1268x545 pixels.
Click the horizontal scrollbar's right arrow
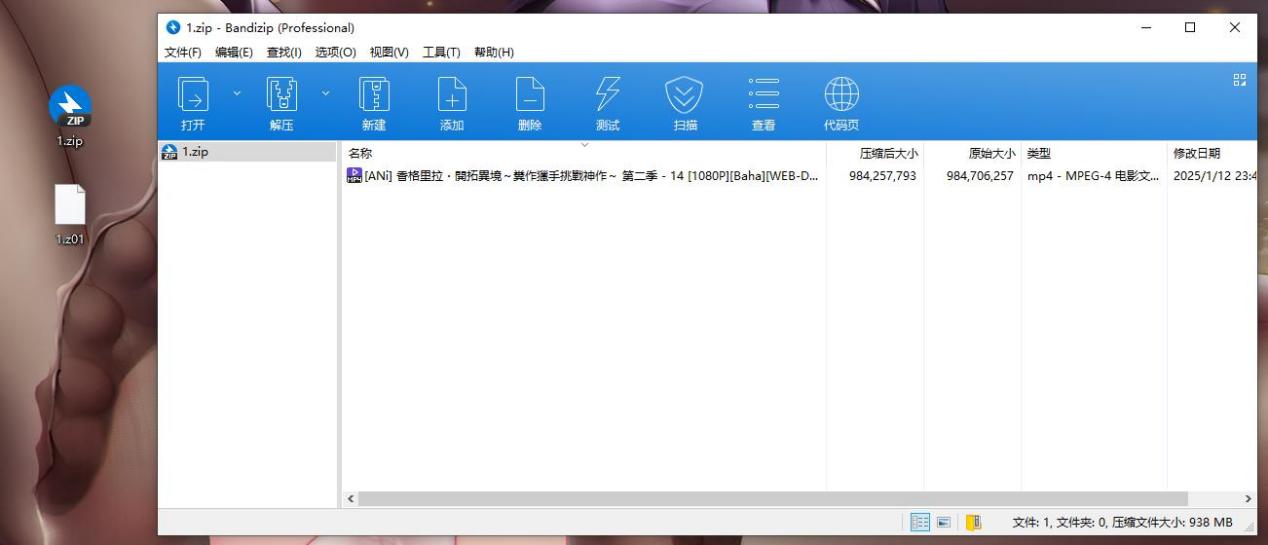point(1248,498)
